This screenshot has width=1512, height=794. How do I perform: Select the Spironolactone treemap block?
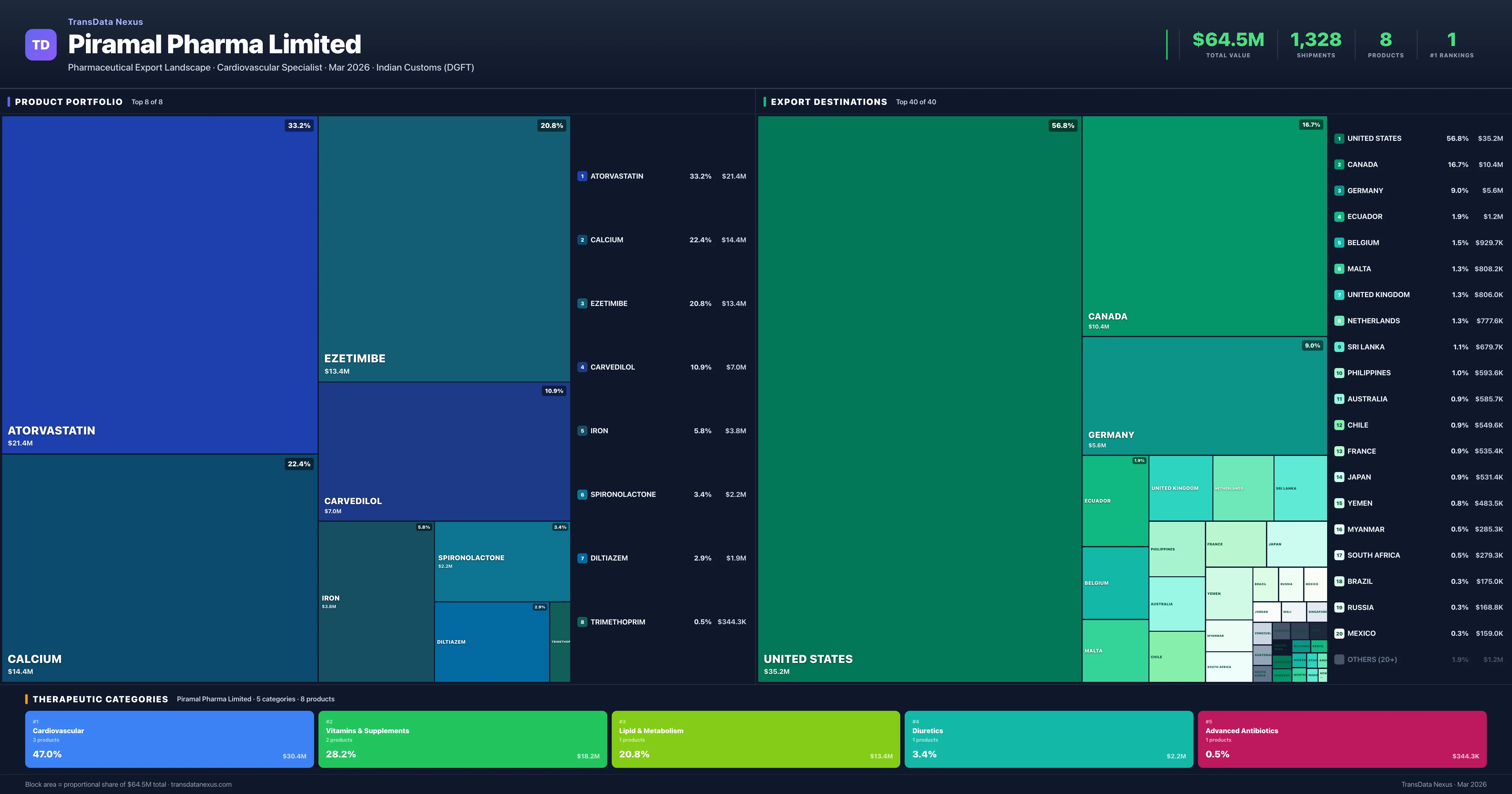pyautogui.click(x=502, y=561)
